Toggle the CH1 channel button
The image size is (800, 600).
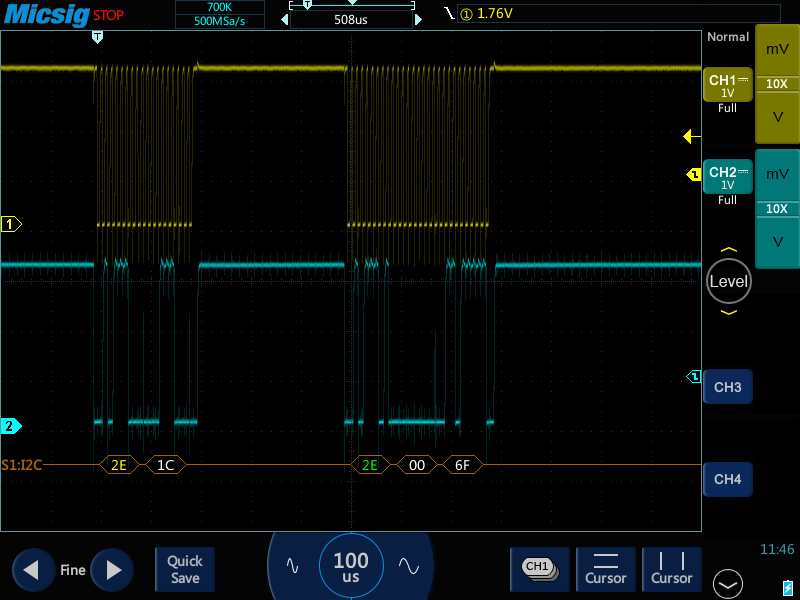[x=728, y=85]
